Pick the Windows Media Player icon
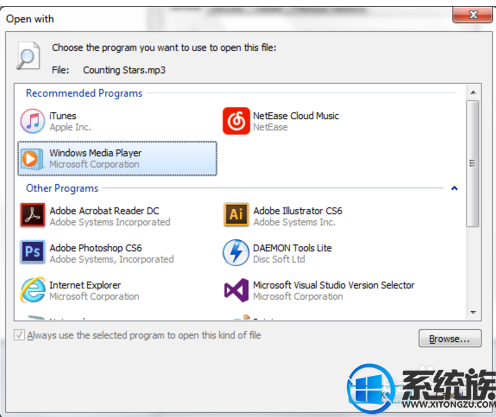This screenshot has width=496, height=417. pos(32,159)
